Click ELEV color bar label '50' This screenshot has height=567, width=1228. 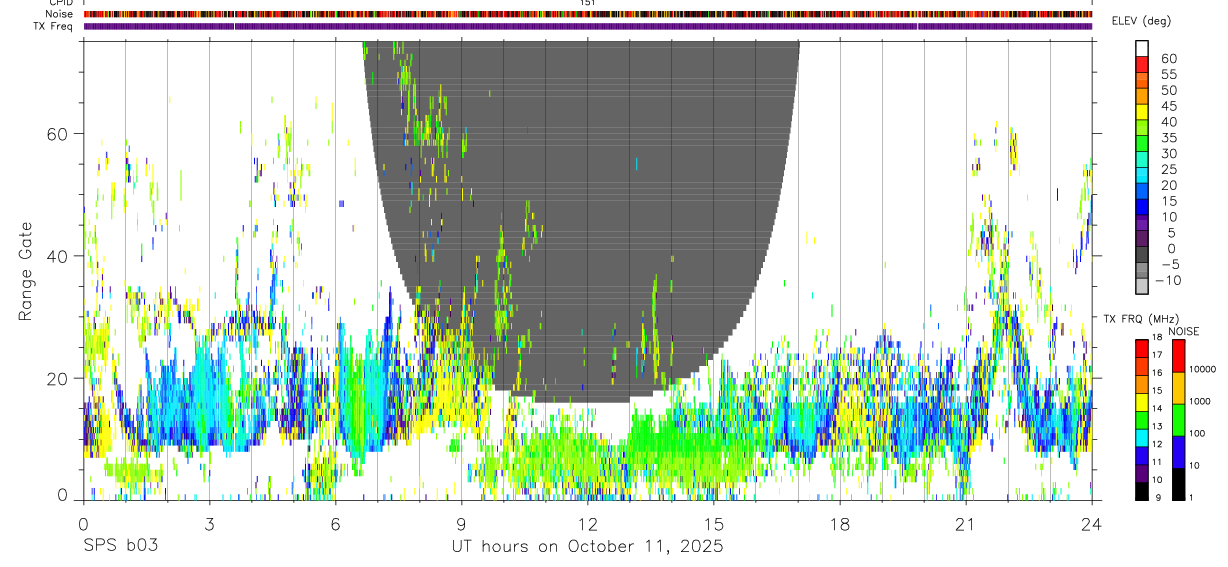1167,90
